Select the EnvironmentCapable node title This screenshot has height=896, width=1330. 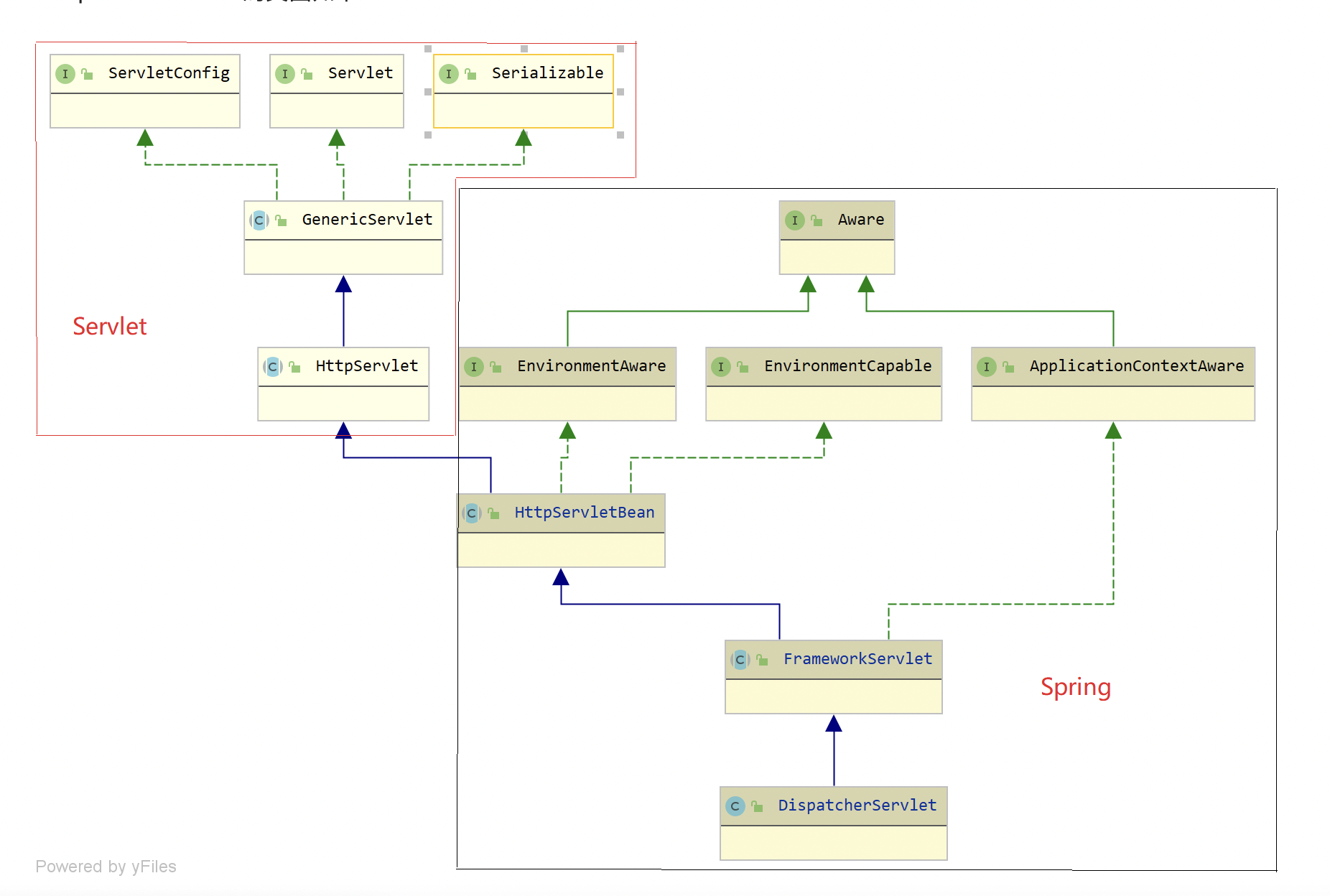pyautogui.click(x=847, y=366)
